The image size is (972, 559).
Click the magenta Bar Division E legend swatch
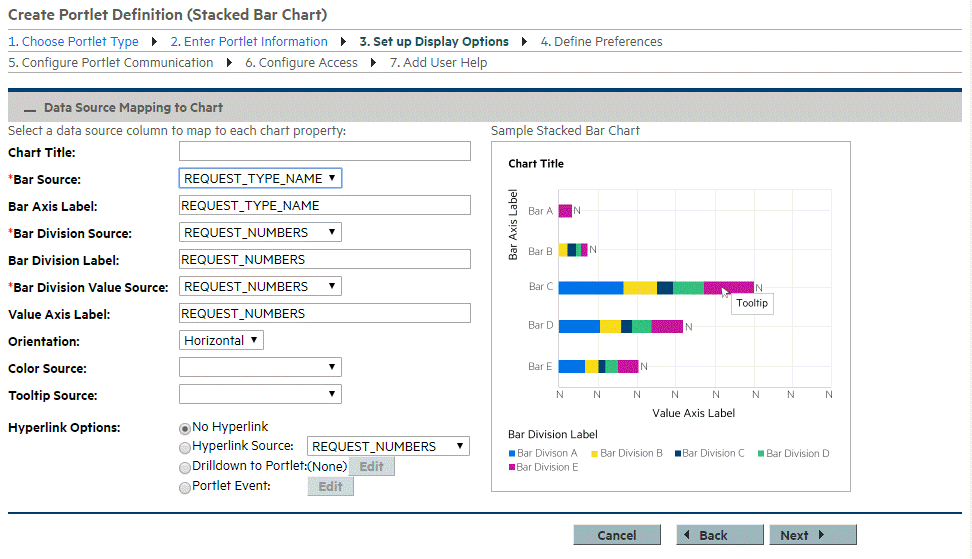(x=513, y=468)
